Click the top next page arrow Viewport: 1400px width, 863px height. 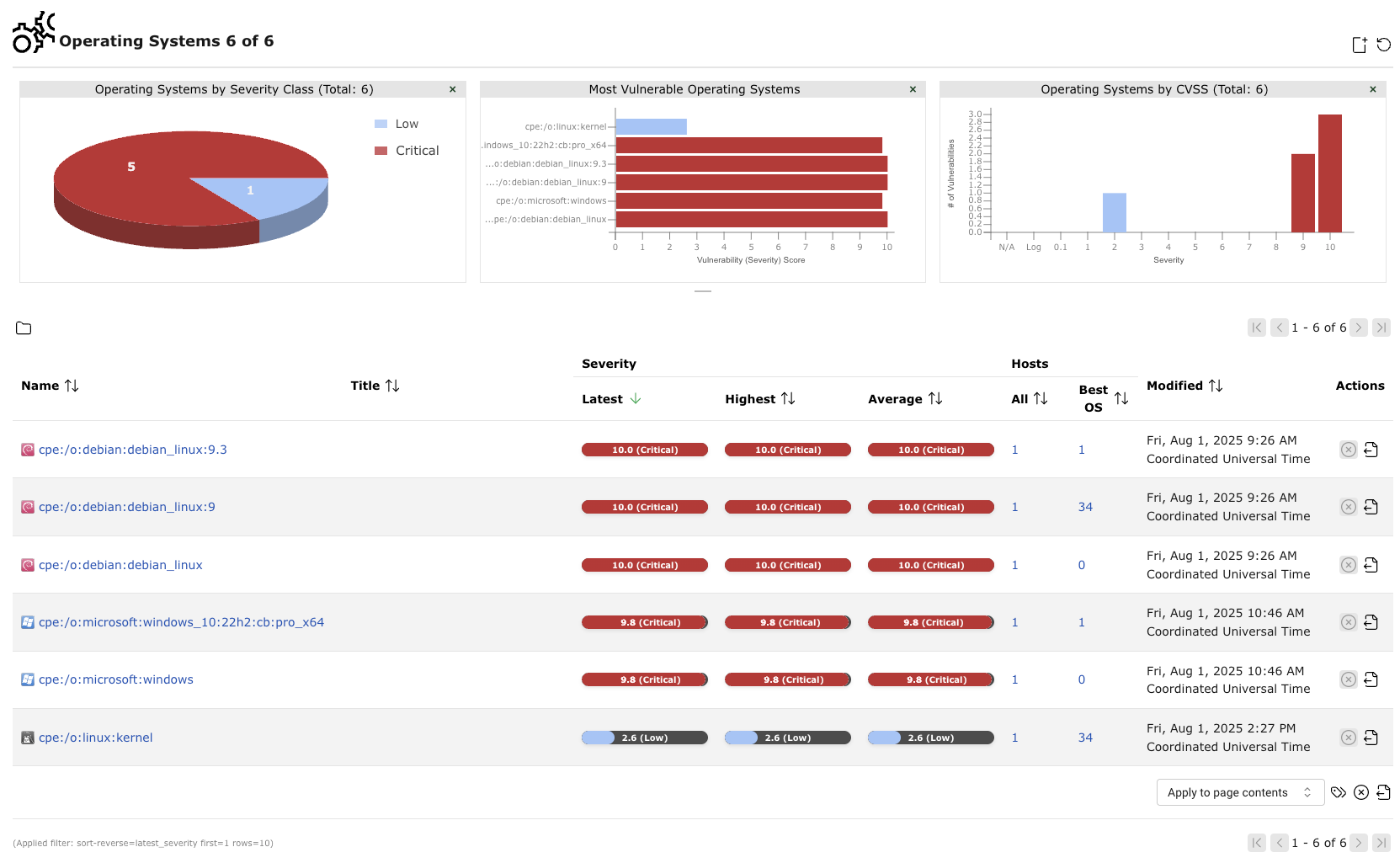1358,328
